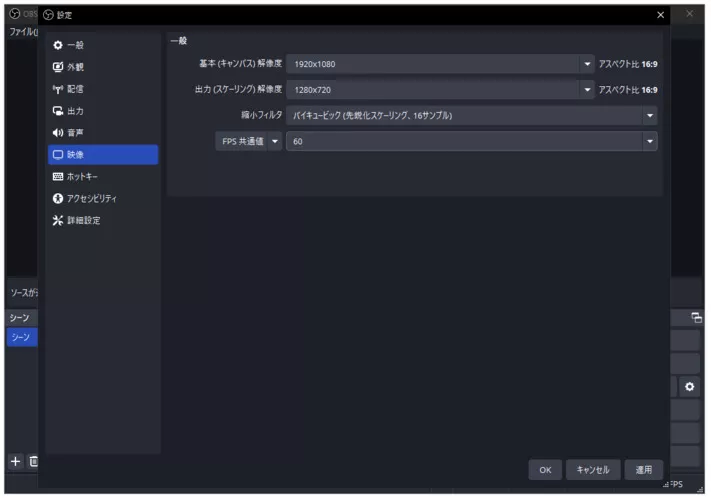This screenshot has width=711, height=500.
Task: Click the accessibility person icon
Action: (58, 199)
